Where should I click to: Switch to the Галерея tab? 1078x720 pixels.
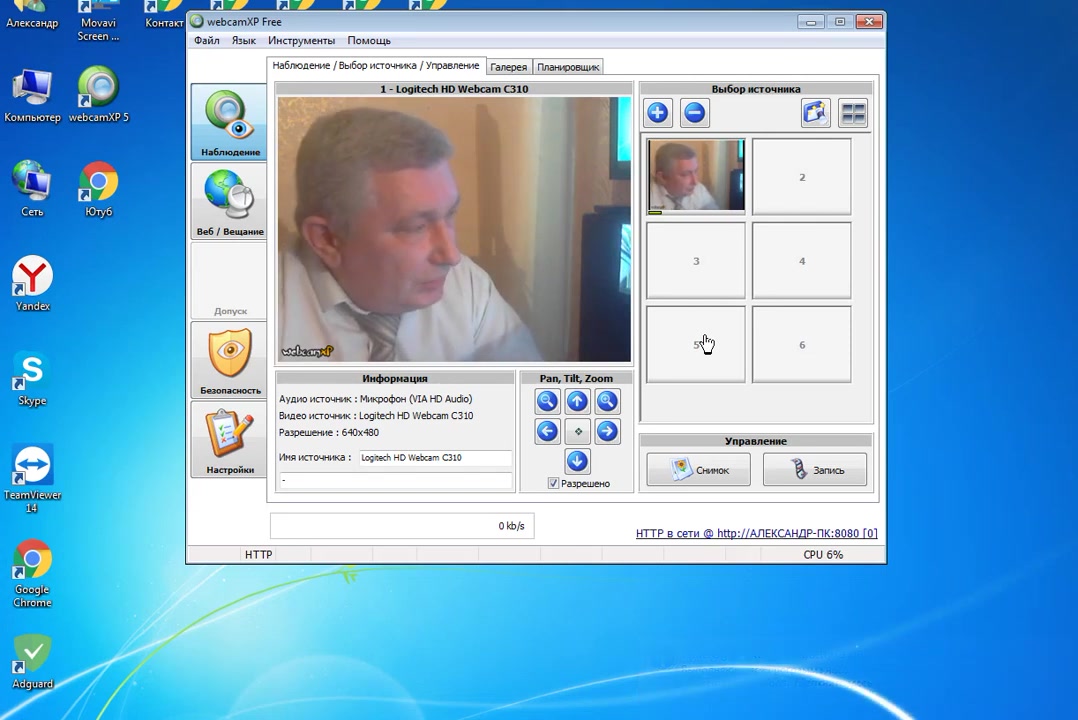[x=509, y=67]
